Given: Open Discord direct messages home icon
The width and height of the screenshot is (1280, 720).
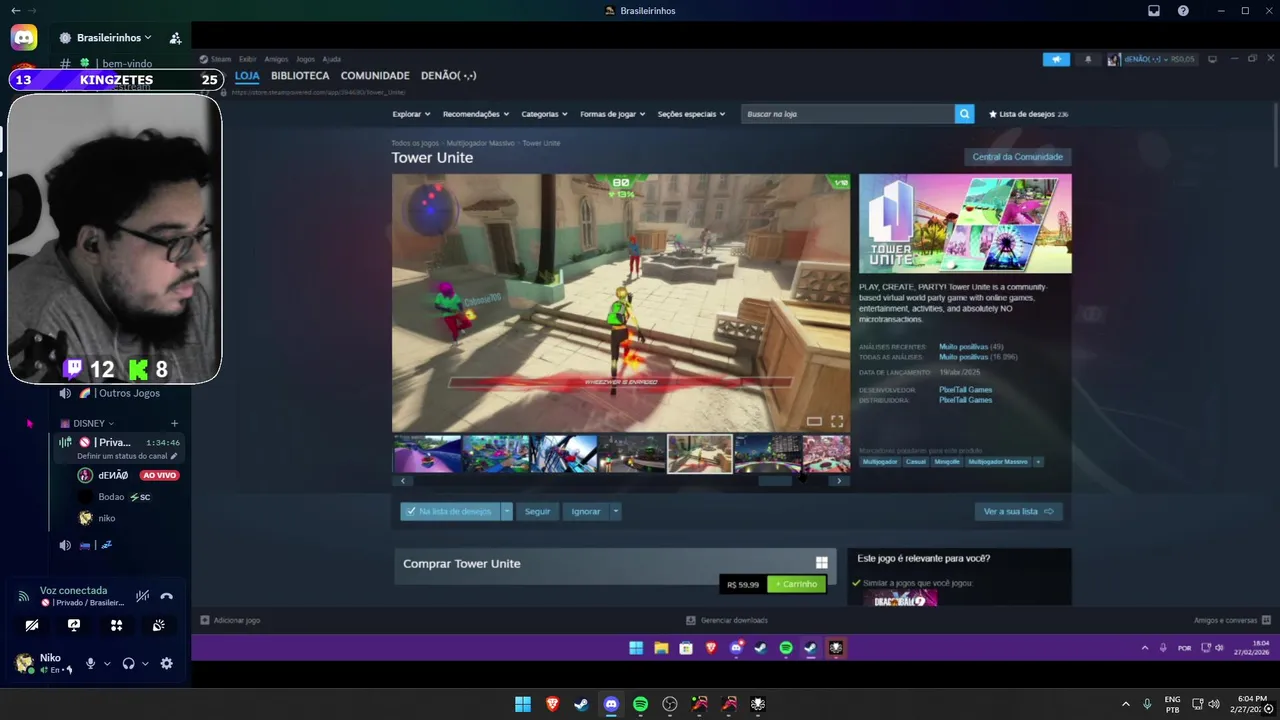Looking at the screenshot, I should (x=24, y=38).
